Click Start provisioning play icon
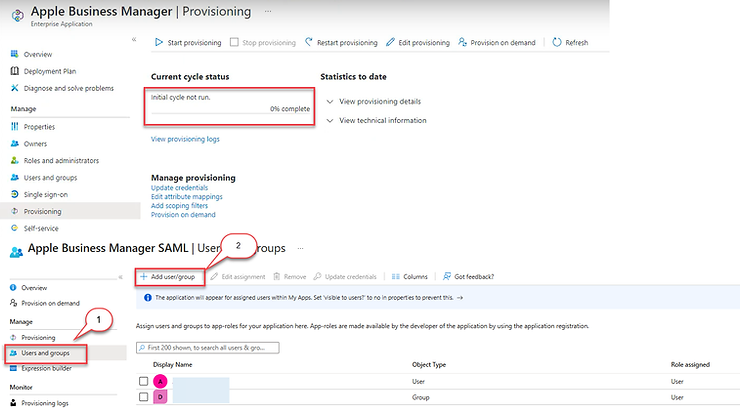740x413 pixels. [x=159, y=42]
